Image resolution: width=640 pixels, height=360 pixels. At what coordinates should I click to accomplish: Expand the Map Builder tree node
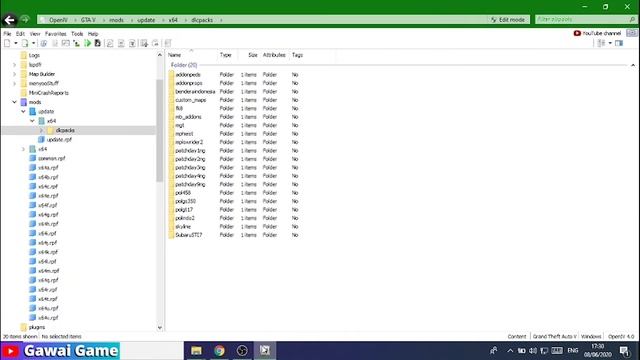point(15,74)
